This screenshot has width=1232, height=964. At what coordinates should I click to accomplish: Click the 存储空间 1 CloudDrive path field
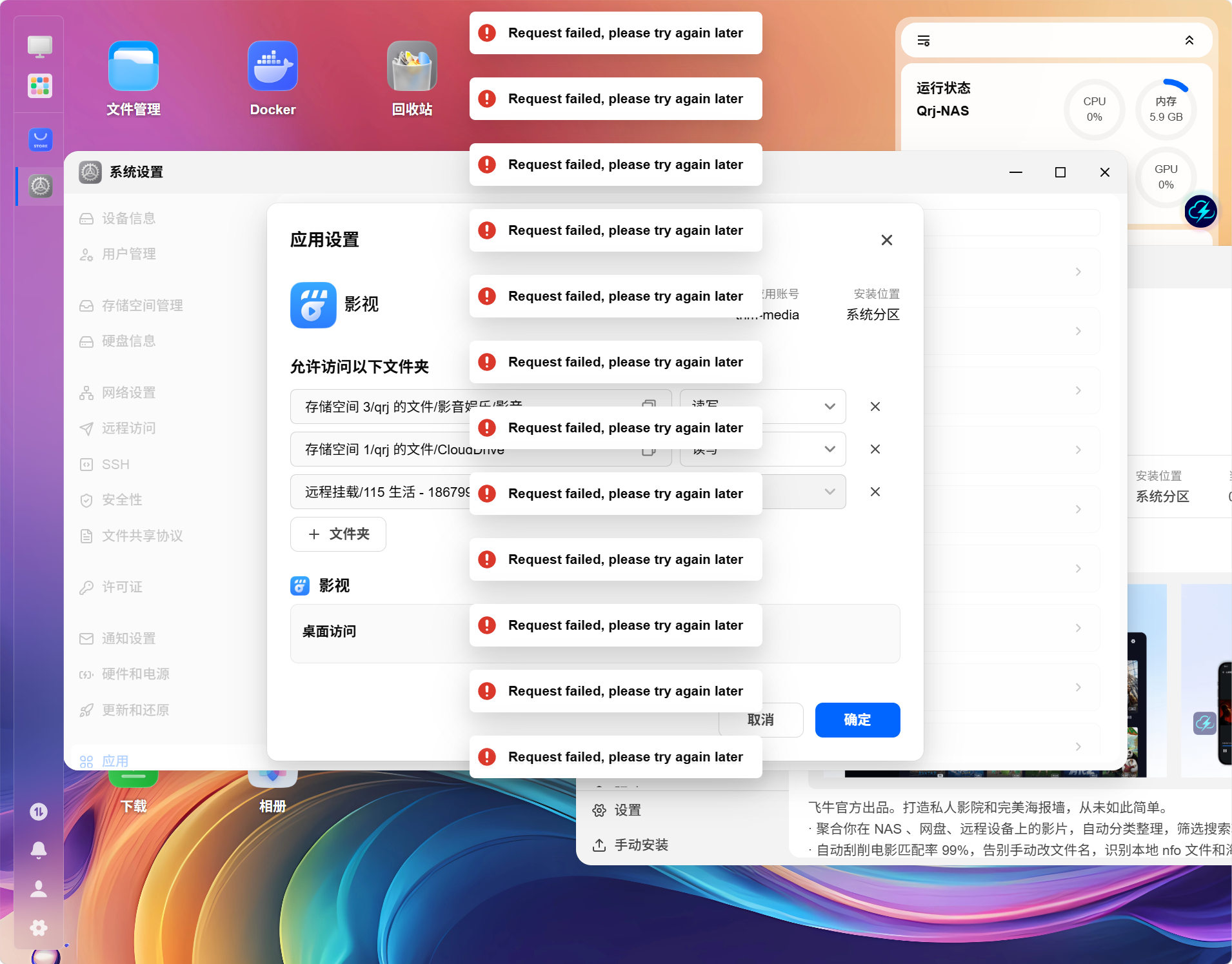pyautogui.click(x=481, y=449)
